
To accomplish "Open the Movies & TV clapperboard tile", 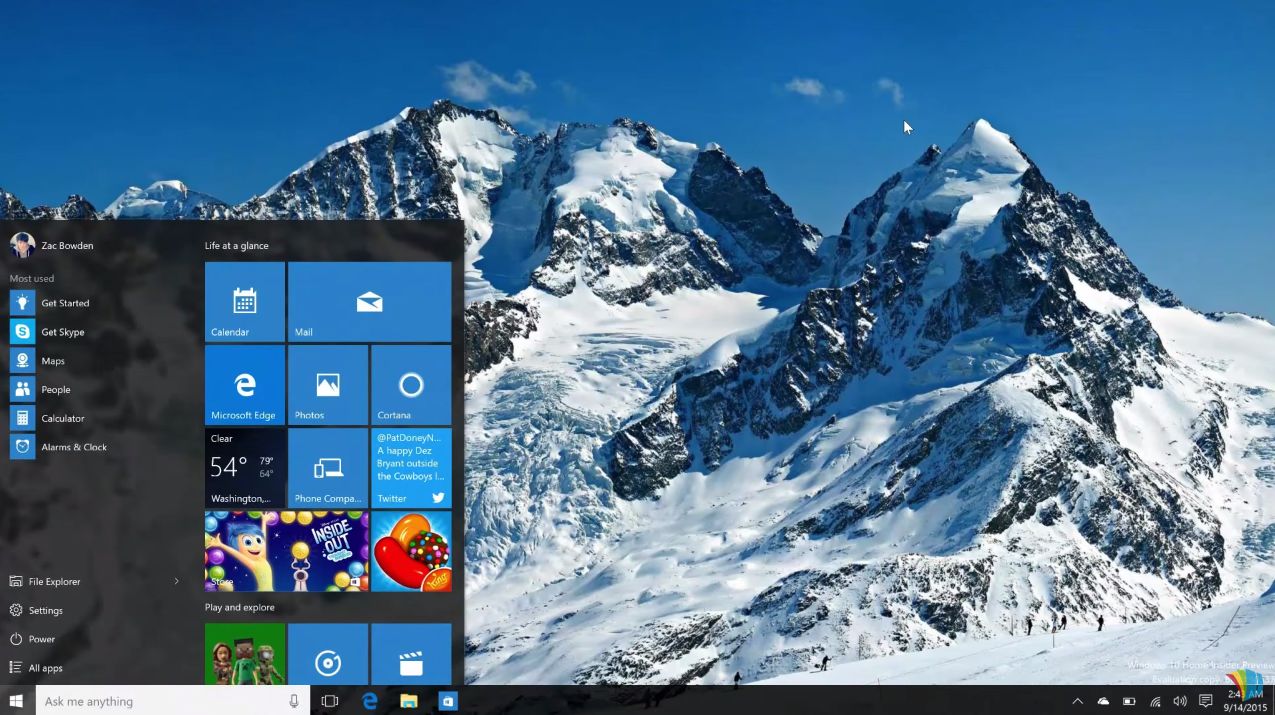I will click(411, 654).
